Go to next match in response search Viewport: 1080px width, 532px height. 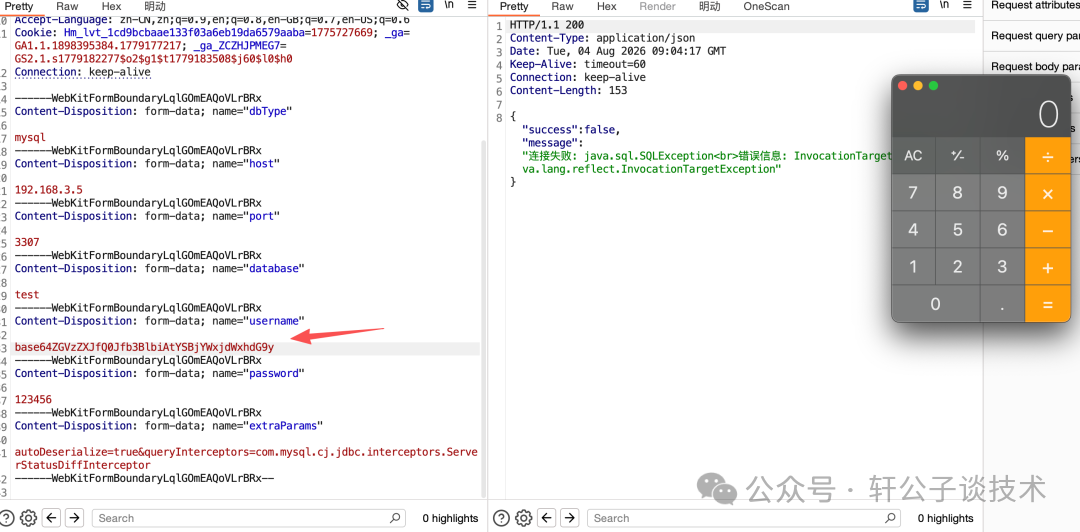(570, 518)
